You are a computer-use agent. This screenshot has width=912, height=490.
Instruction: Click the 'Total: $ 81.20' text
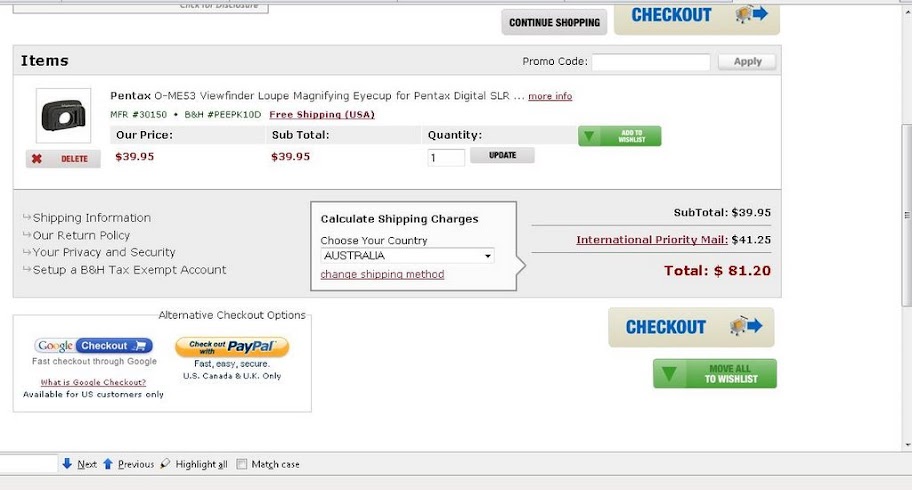(x=717, y=271)
